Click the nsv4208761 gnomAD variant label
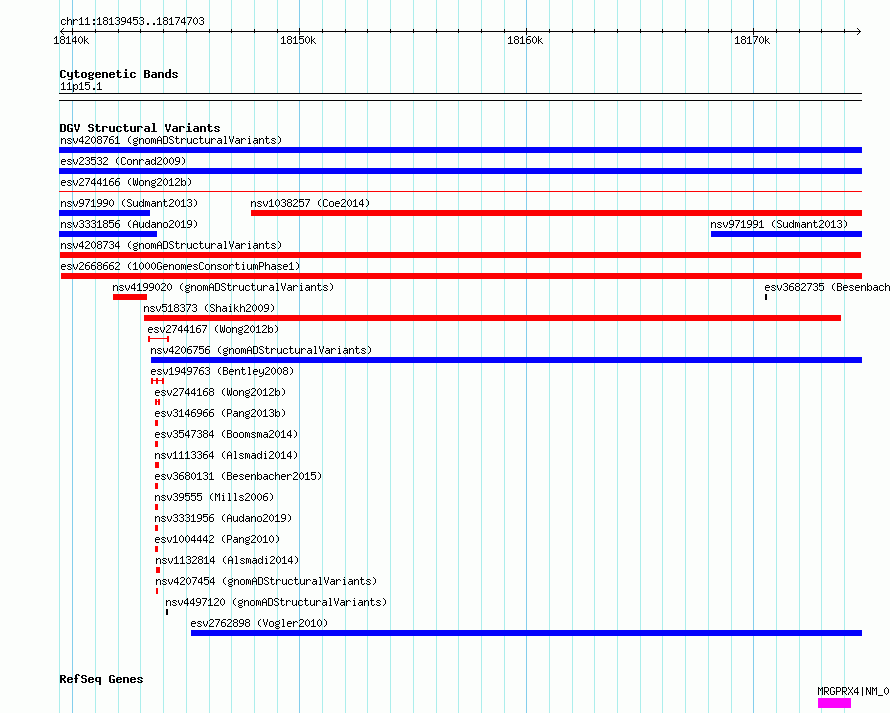The image size is (890, 713). [x=171, y=140]
